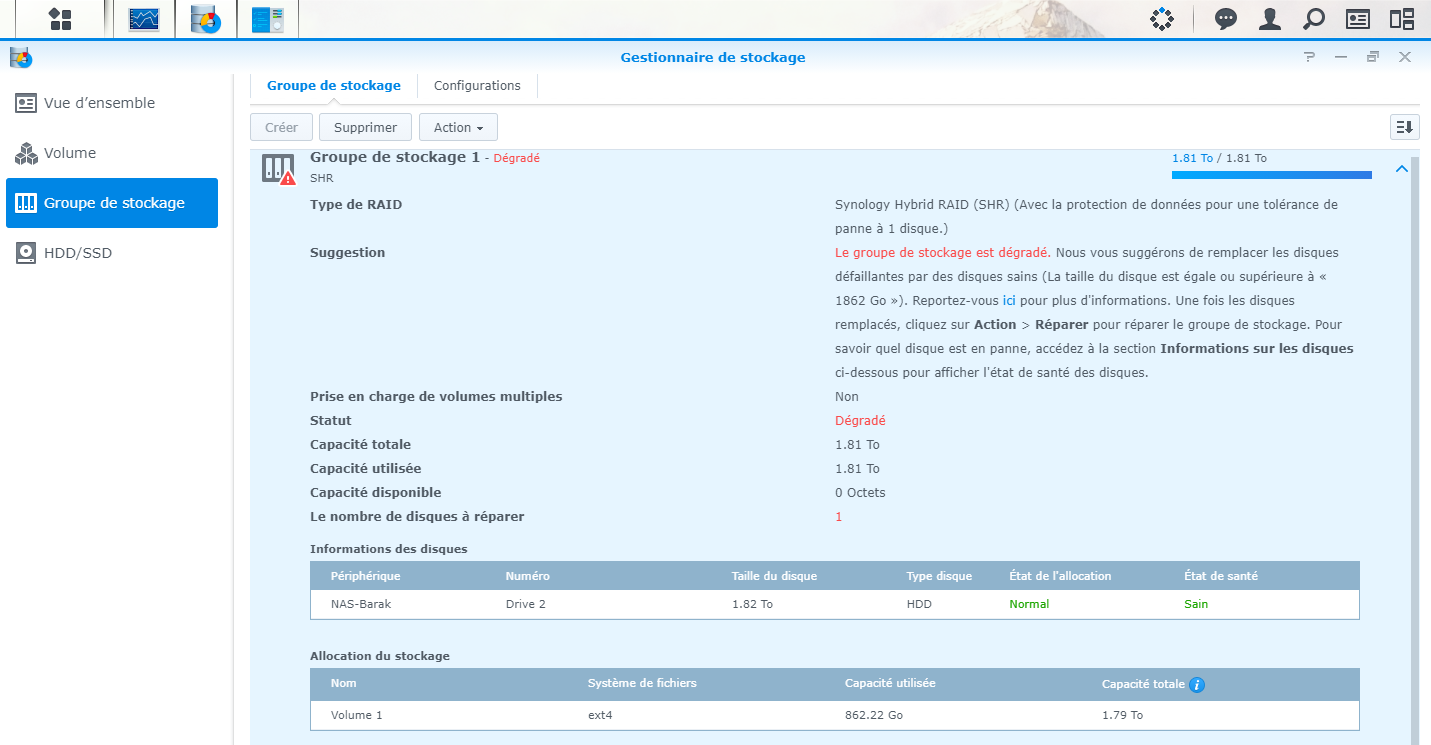
Task: Open the widgets panel icon
Action: [x=1358, y=19]
